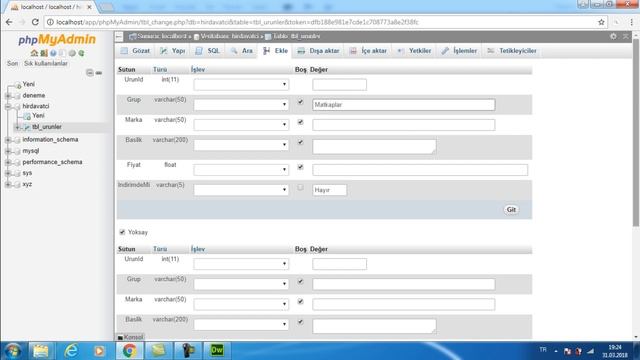Image resolution: width=640 pixels, height=360 pixels.
Task: Expand the information_schema database node
Action: tap(8, 140)
